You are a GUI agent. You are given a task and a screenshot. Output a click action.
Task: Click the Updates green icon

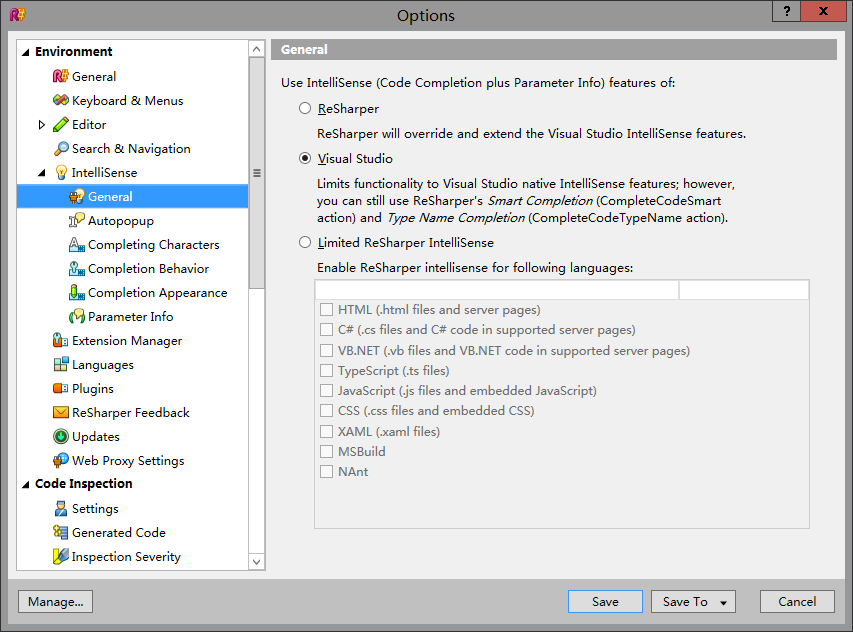pos(60,437)
